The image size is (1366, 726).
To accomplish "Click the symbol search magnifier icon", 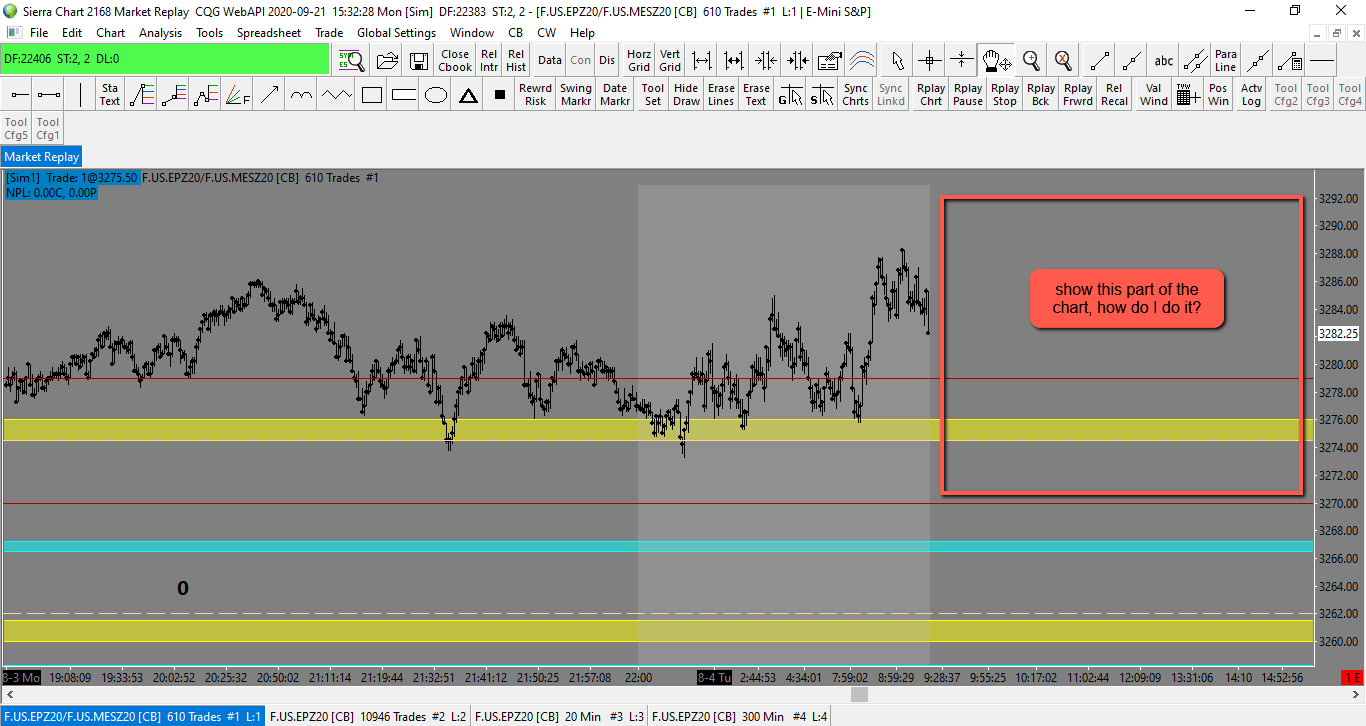I will [349, 60].
